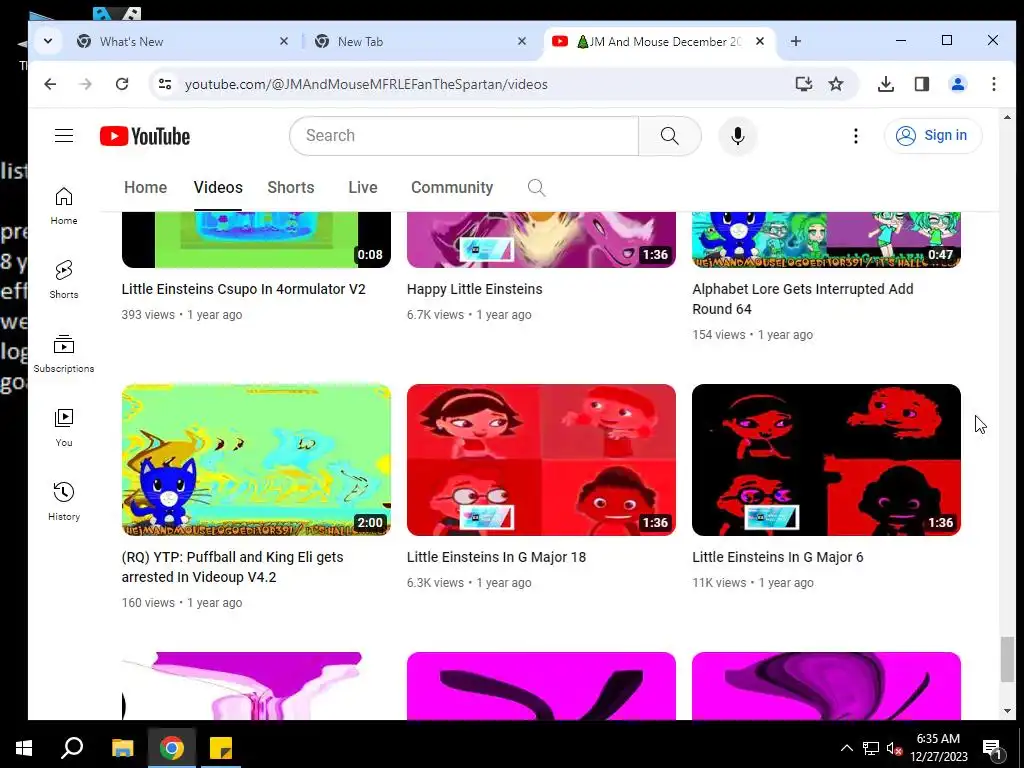Open Sticky Notes from taskbar
The image size is (1024, 768).
point(221,748)
